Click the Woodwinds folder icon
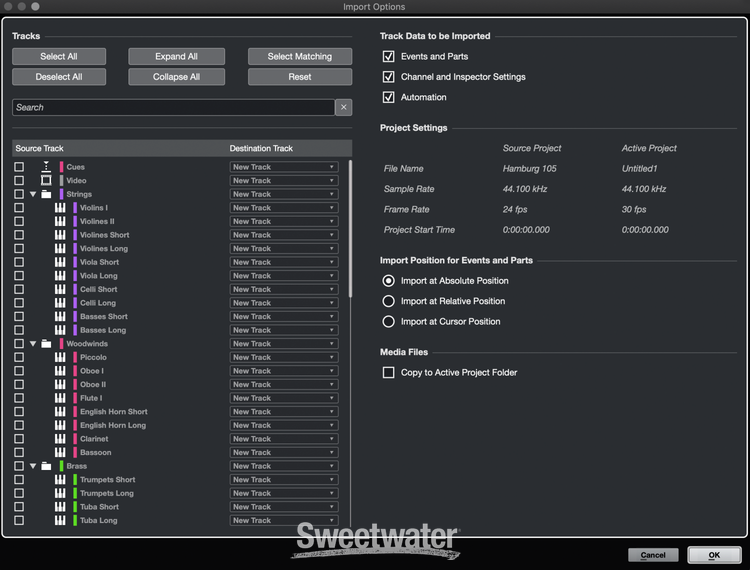The image size is (750, 570). [x=46, y=344]
